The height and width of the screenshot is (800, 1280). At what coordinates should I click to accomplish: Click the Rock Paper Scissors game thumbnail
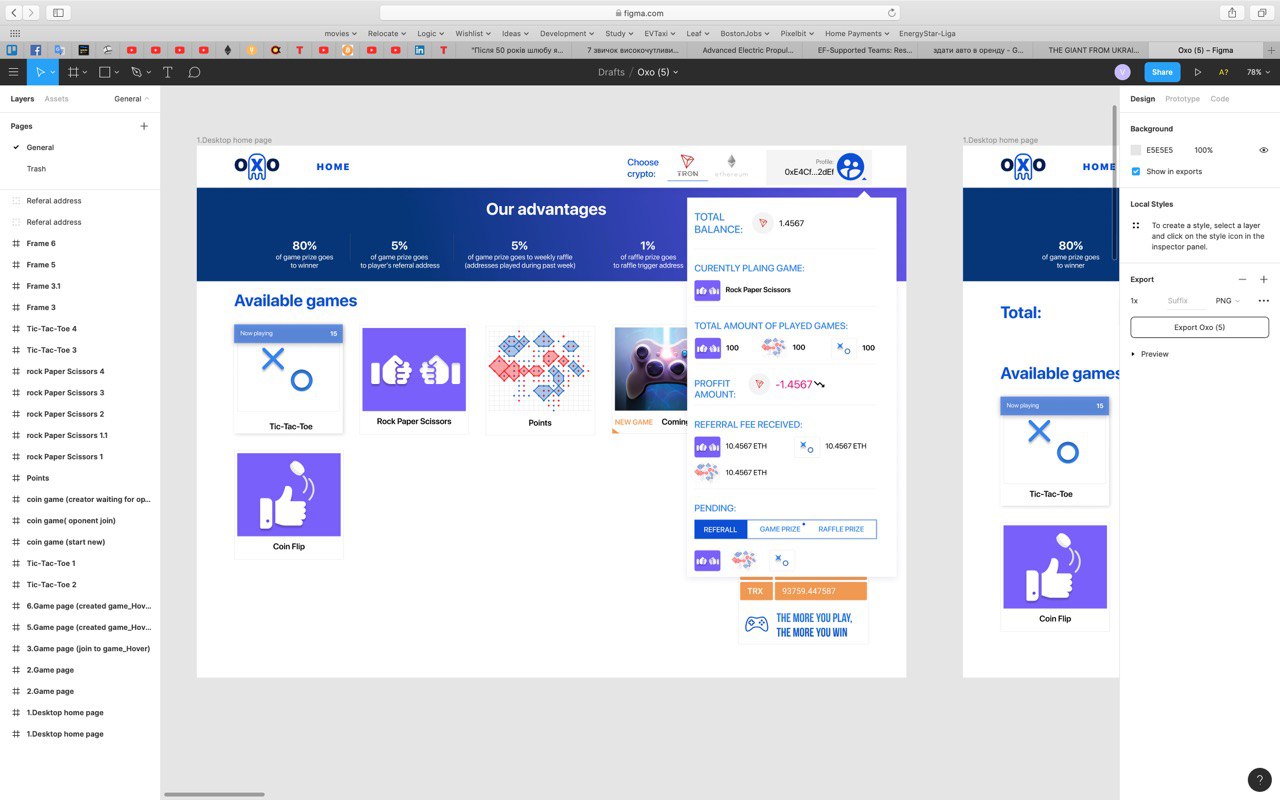(414, 369)
